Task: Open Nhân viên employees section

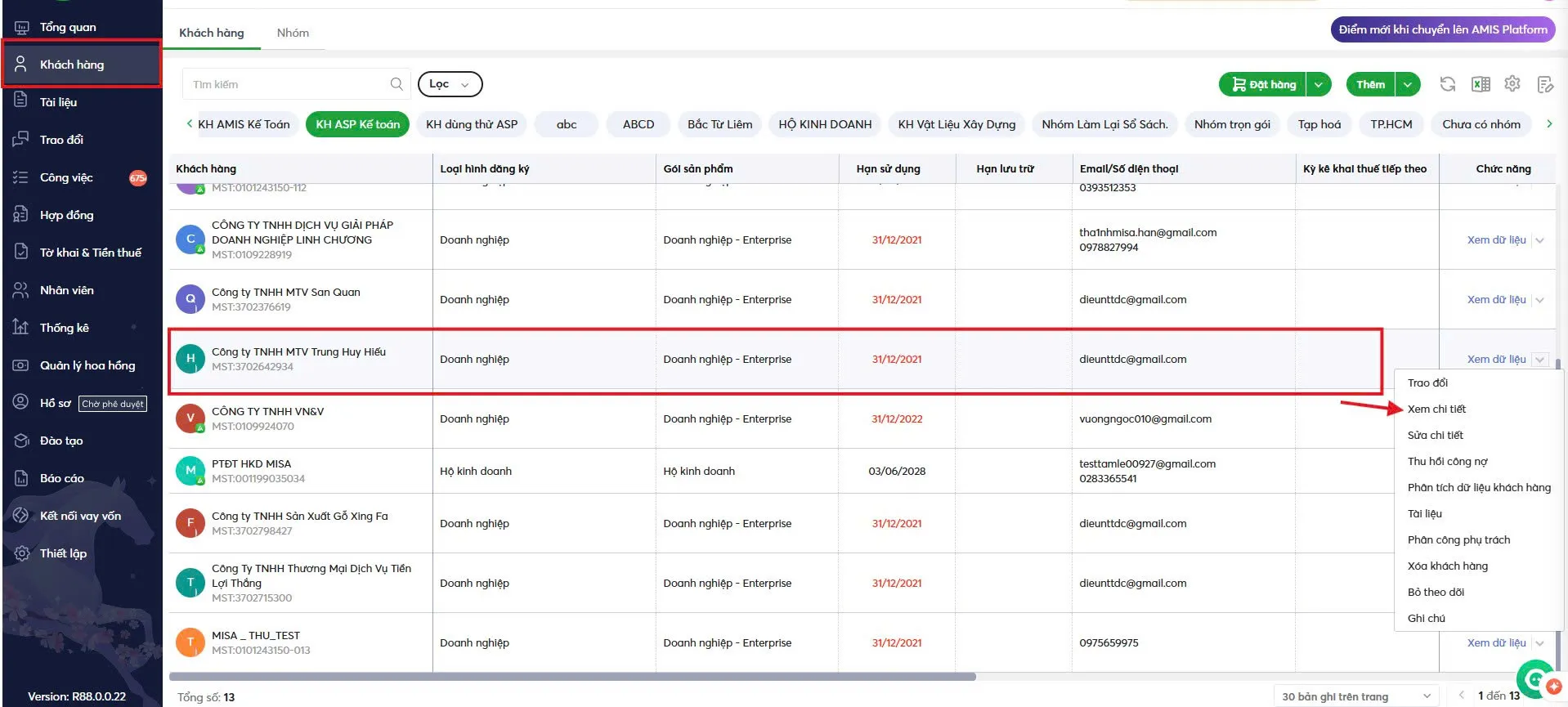Action: (x=66, y=290)
